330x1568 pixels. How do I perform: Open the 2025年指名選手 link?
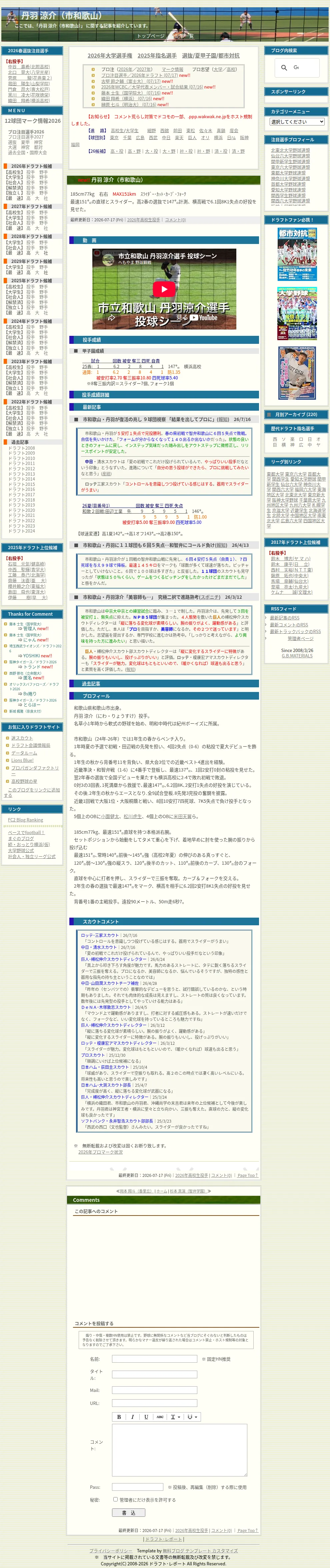point(157,55)
